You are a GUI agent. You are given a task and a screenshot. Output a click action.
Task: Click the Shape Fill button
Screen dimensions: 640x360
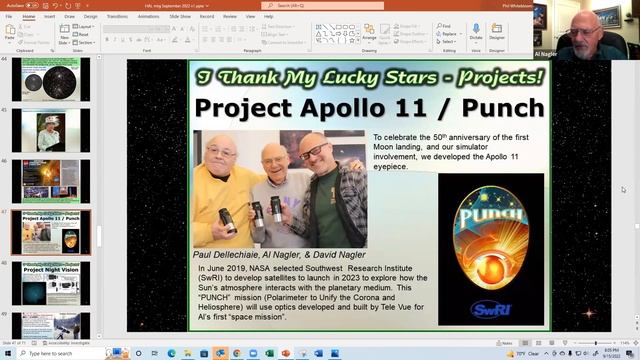[x=406, y=26]
